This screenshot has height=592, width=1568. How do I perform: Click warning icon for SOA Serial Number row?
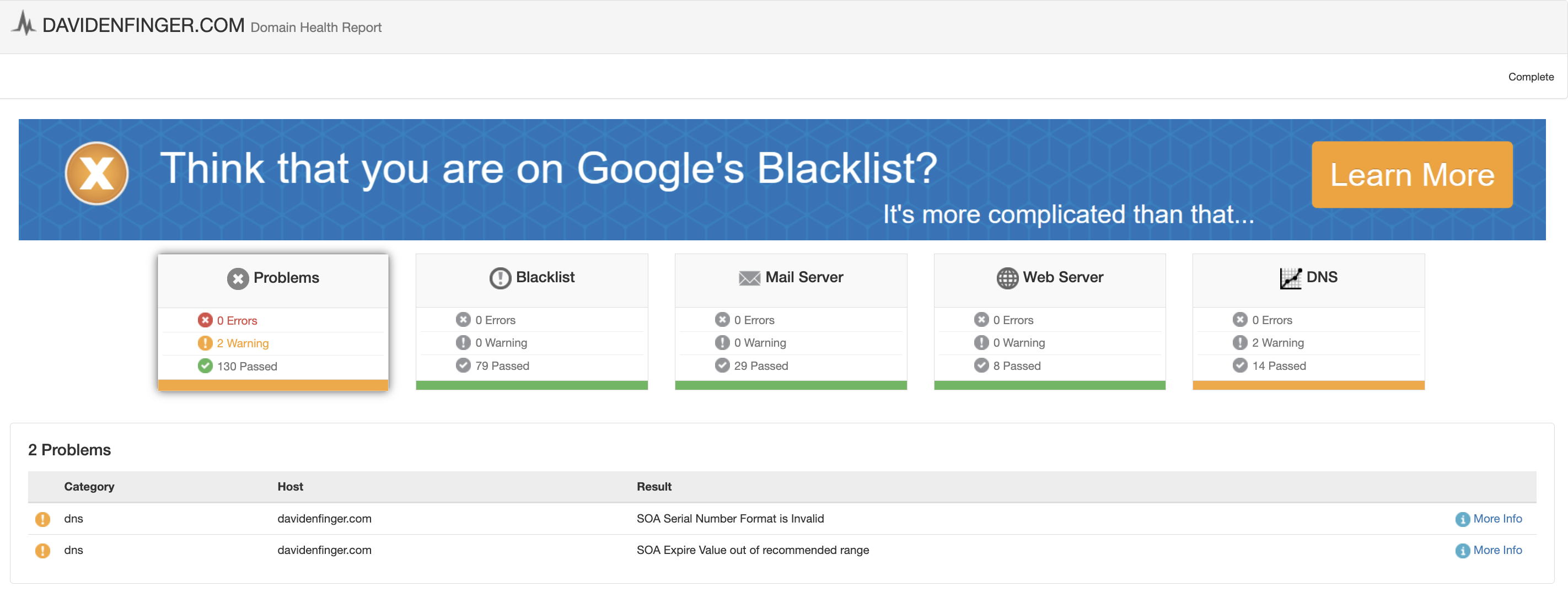point(42,519)
